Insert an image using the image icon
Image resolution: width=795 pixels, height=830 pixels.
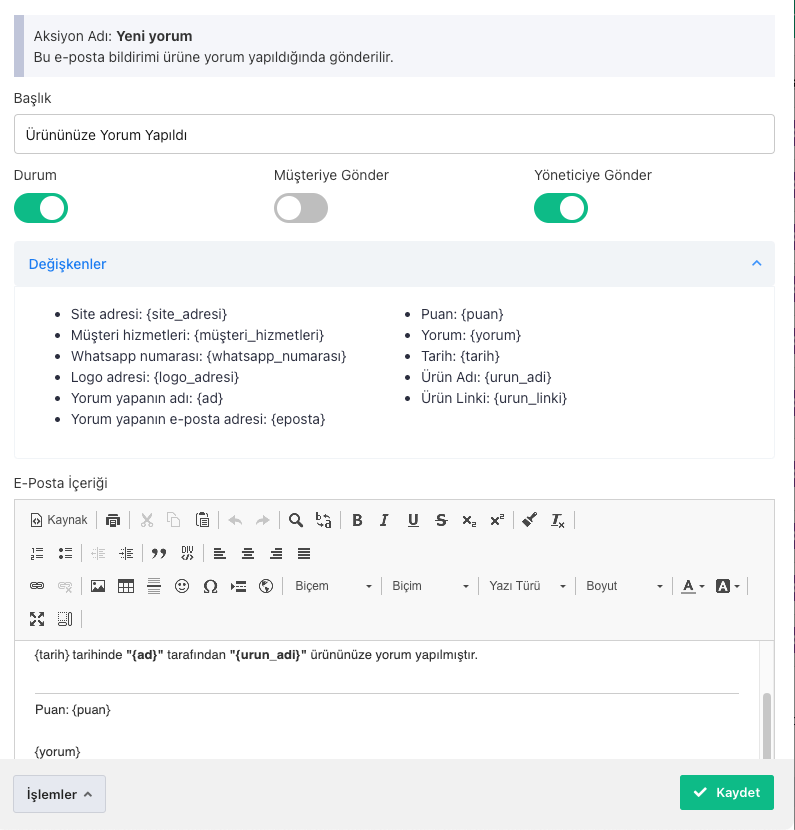click(x=98, y=586)
